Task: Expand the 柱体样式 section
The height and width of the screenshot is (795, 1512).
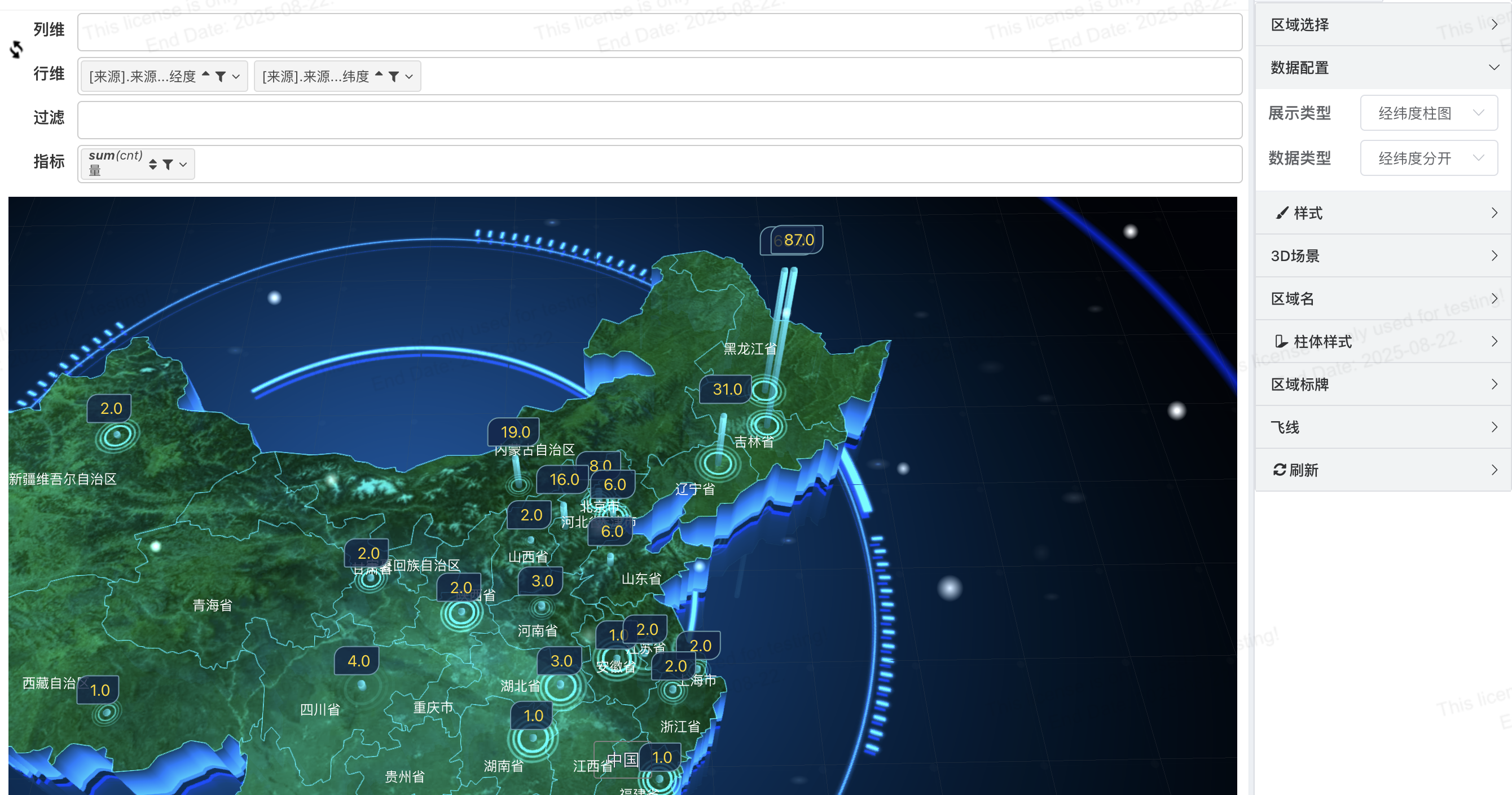Action: pyautogui.click(x=1383, y=342)
